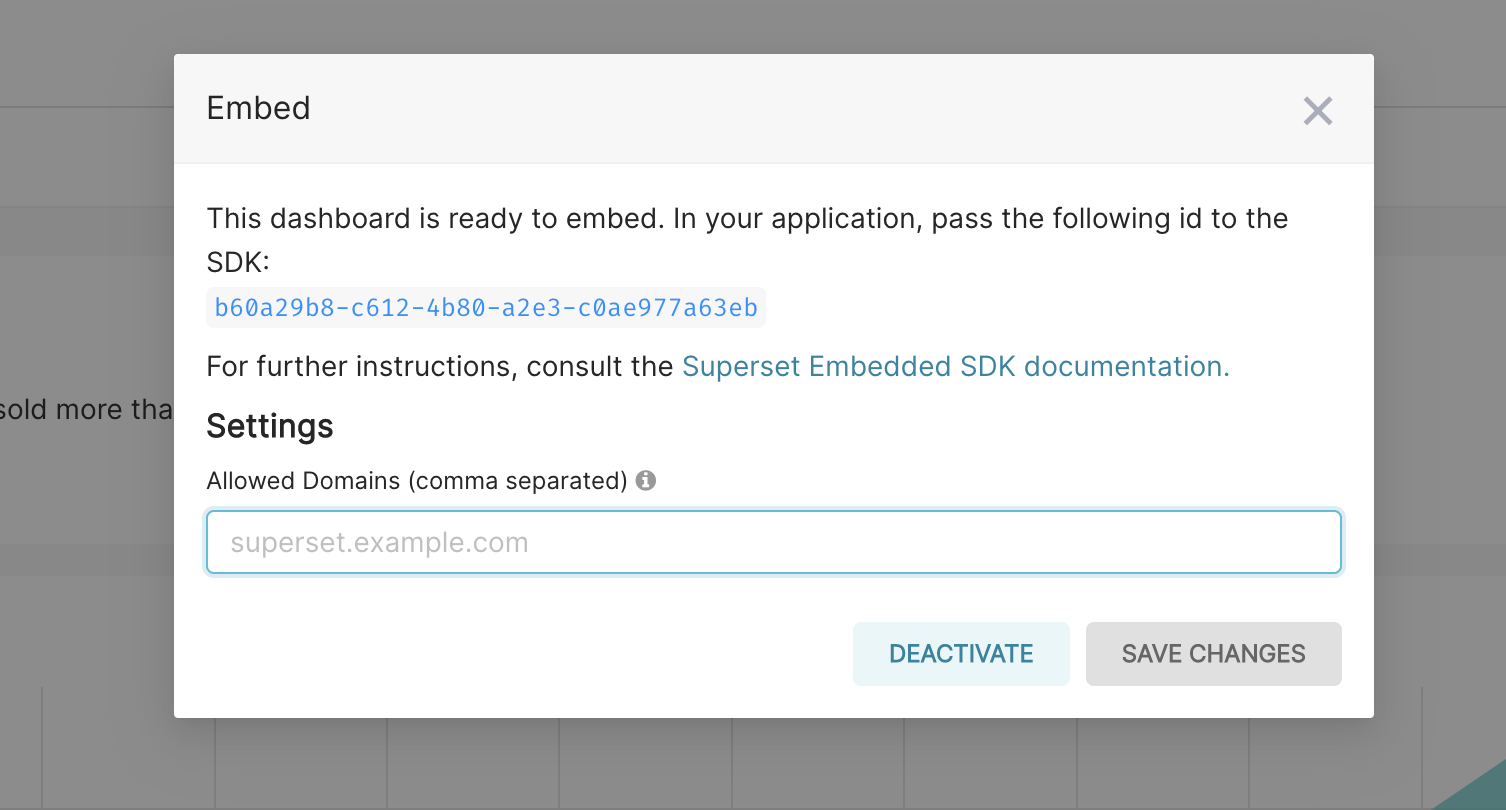Select the id b60a29b8-c612-4b80-a2e3-c0ae977a63eb
Viewport: 1506px width, 810px height.
(x=483, y=307)
